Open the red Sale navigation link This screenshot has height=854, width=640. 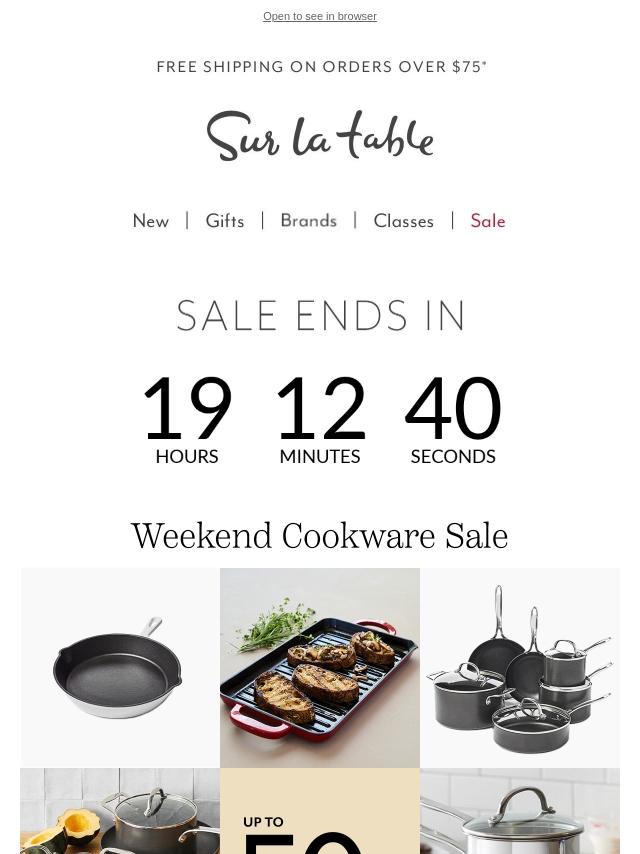[x=488, y=221]
